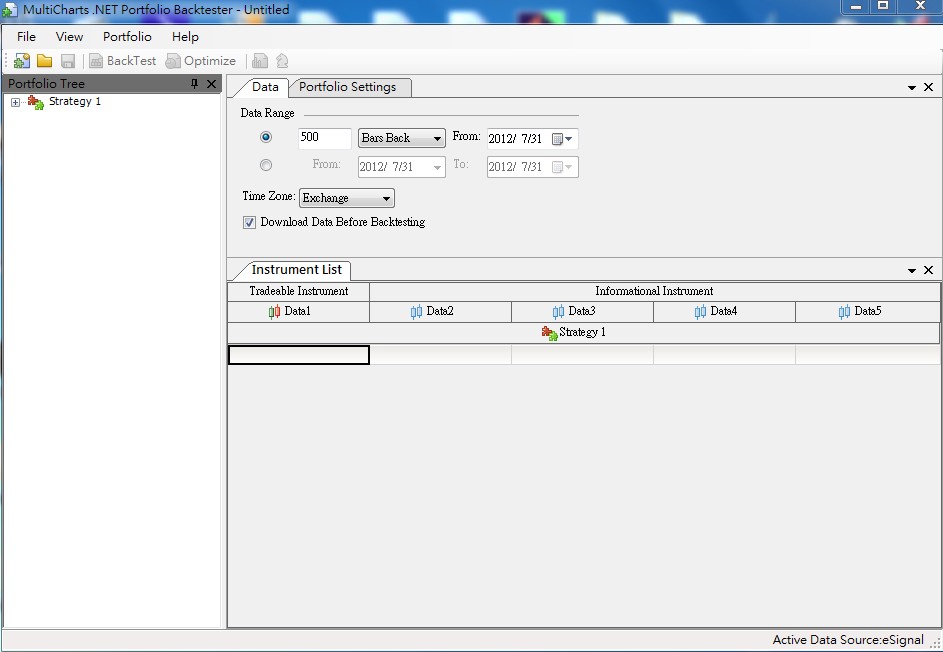
Task: Open the Portfolio menu
Action: [127, 37]
